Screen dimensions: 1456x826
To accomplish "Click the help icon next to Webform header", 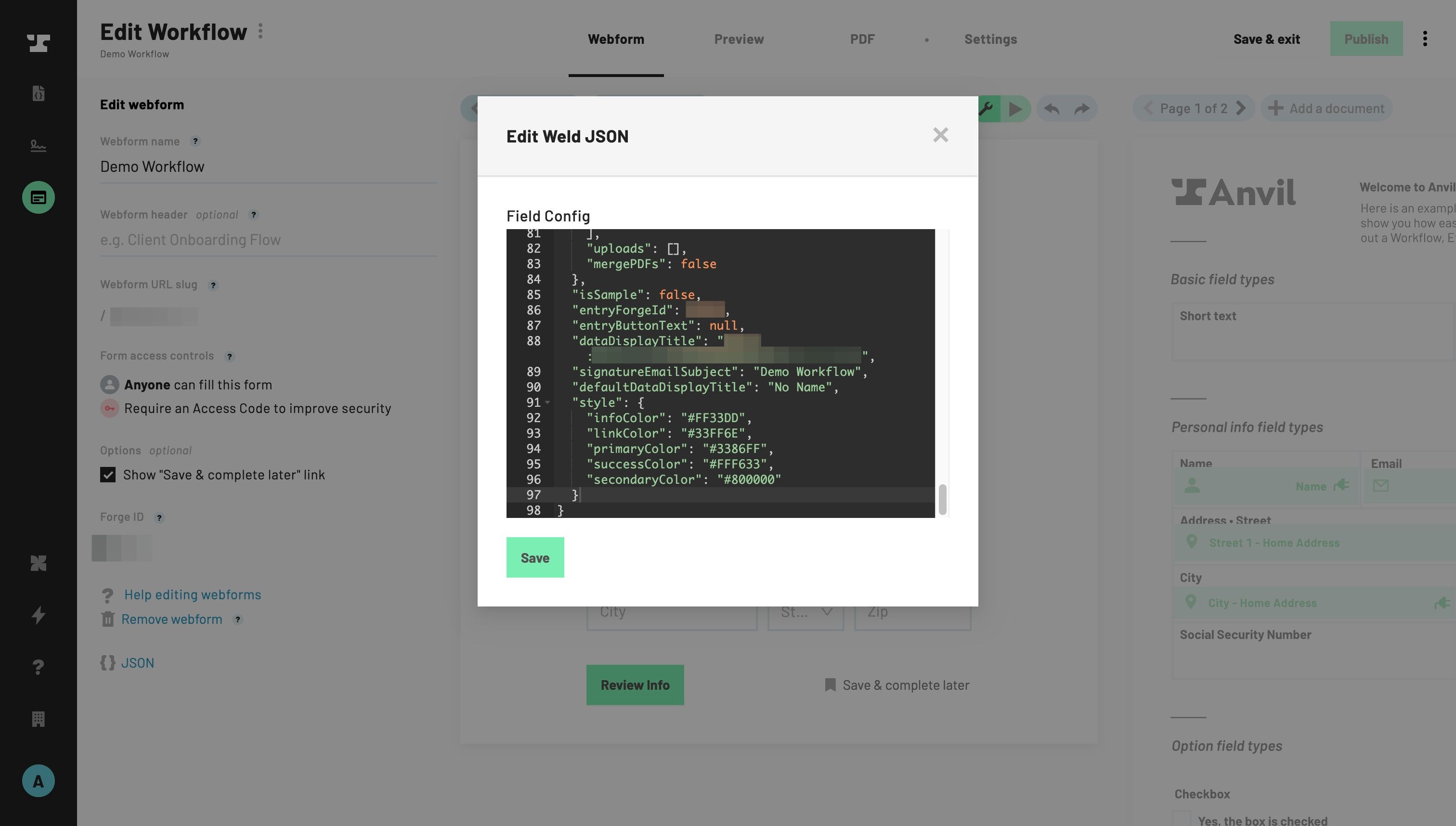I will point(254,215).
